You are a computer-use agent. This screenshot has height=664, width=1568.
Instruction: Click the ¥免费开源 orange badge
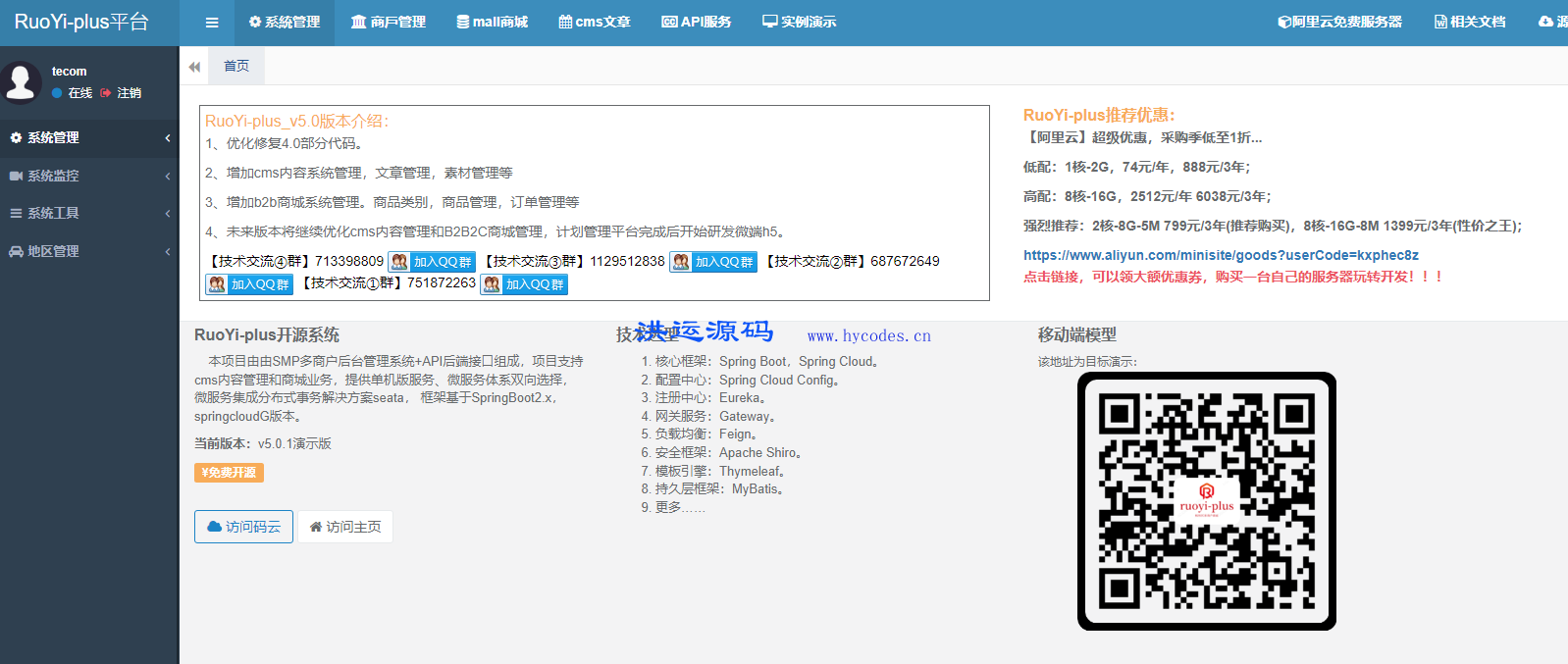pos(229,473)
